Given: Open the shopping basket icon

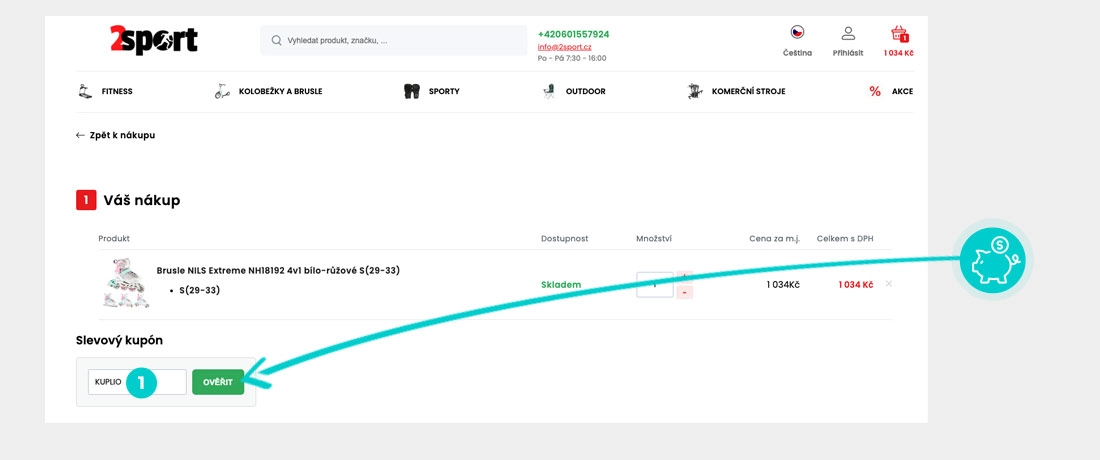Looking at the screenshot, I should [x=899, y=34].
